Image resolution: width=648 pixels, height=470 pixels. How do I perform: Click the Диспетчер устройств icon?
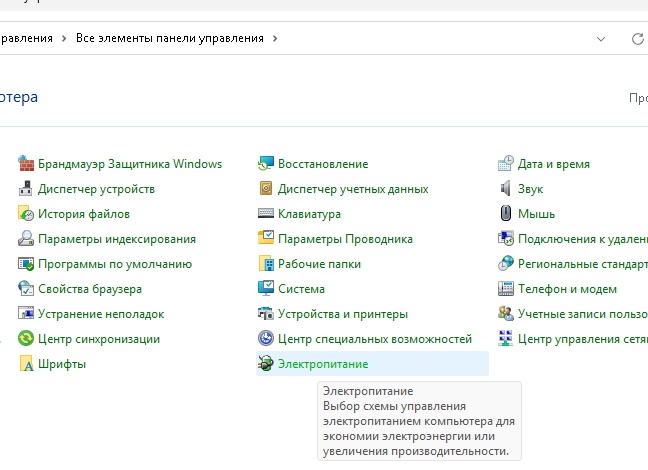pos(26,188)
